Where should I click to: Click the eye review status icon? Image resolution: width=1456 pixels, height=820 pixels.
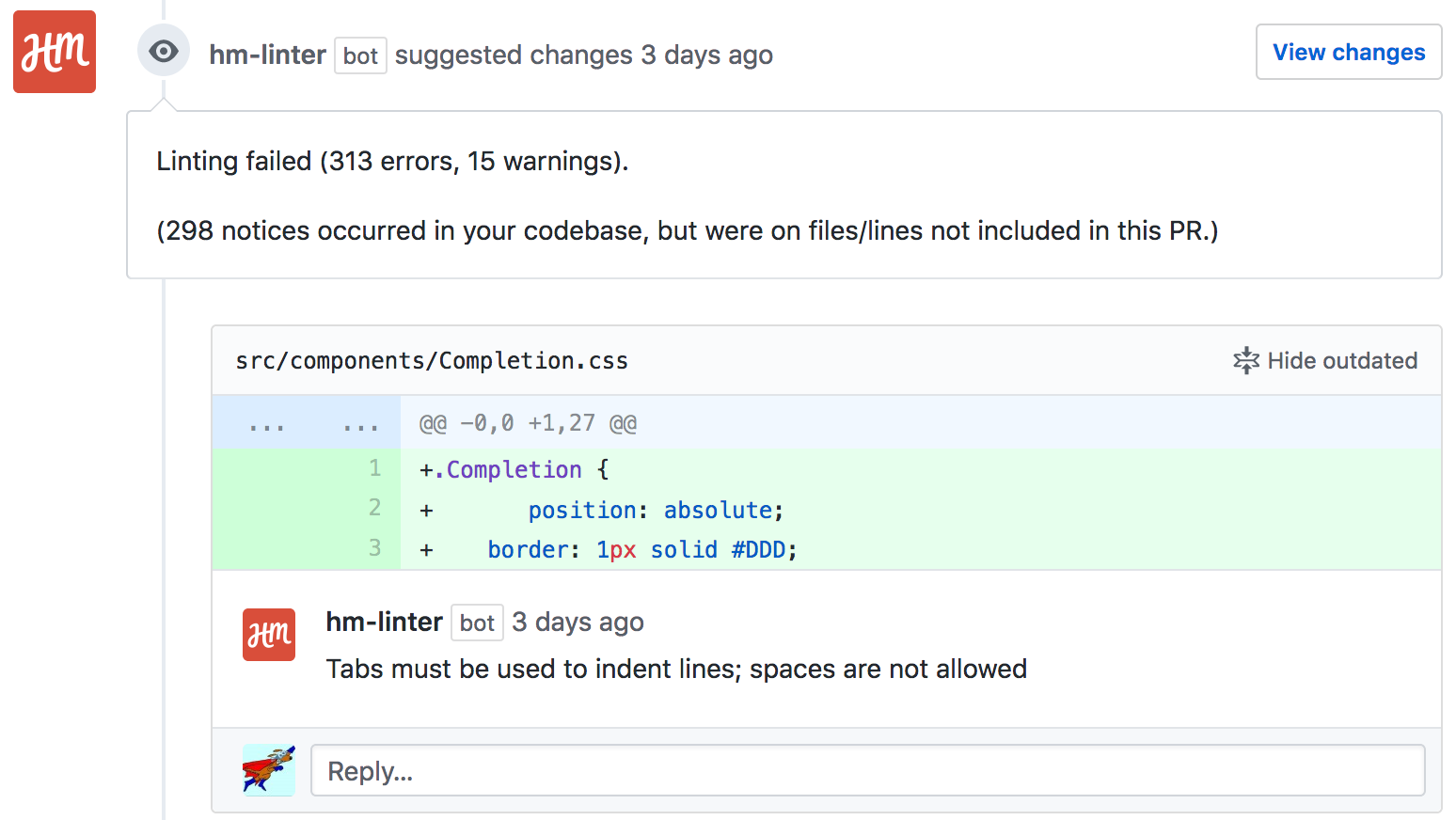tap(164, 51)
